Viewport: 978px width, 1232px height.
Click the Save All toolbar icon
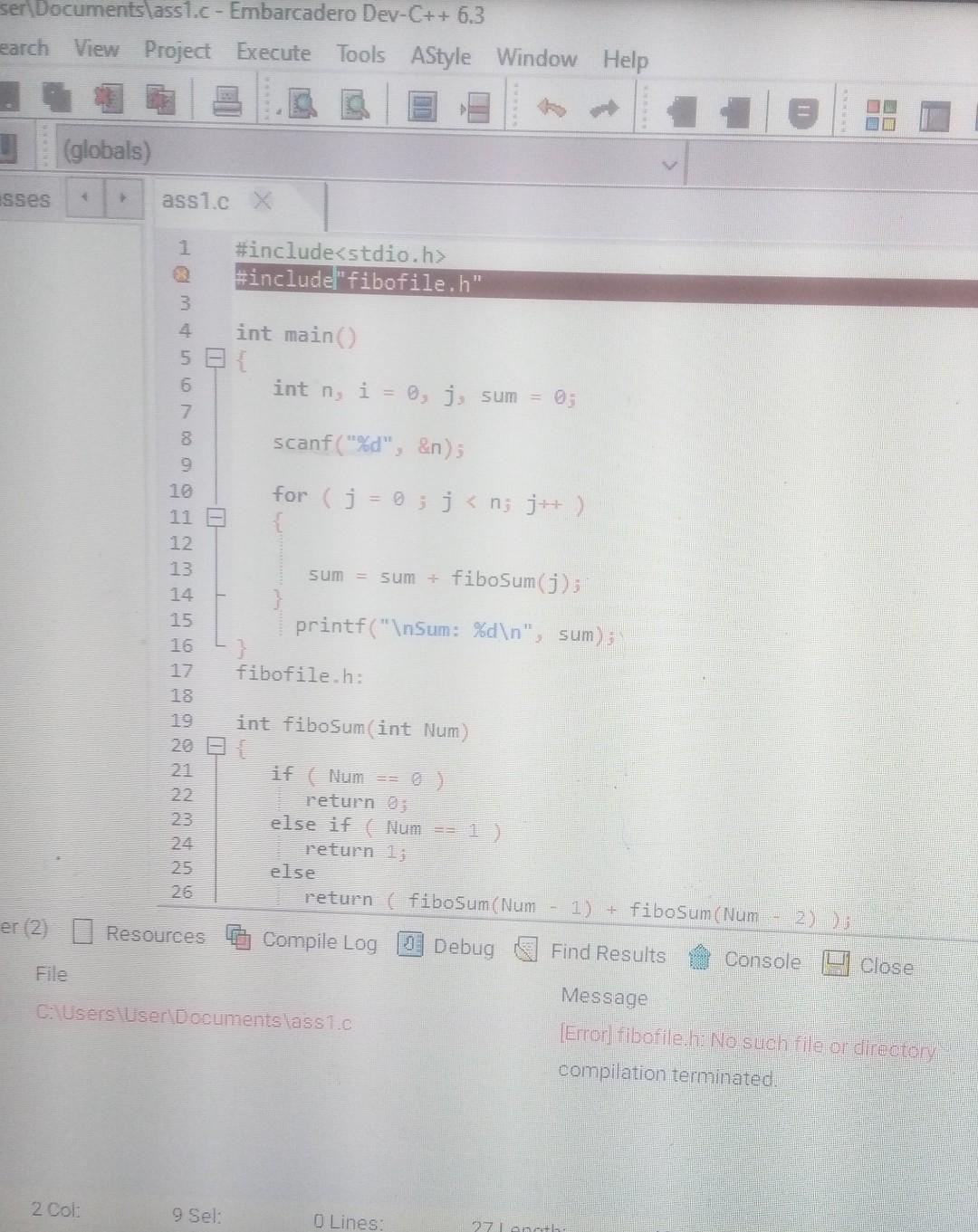pyautogui.click(x=57, y=97)
